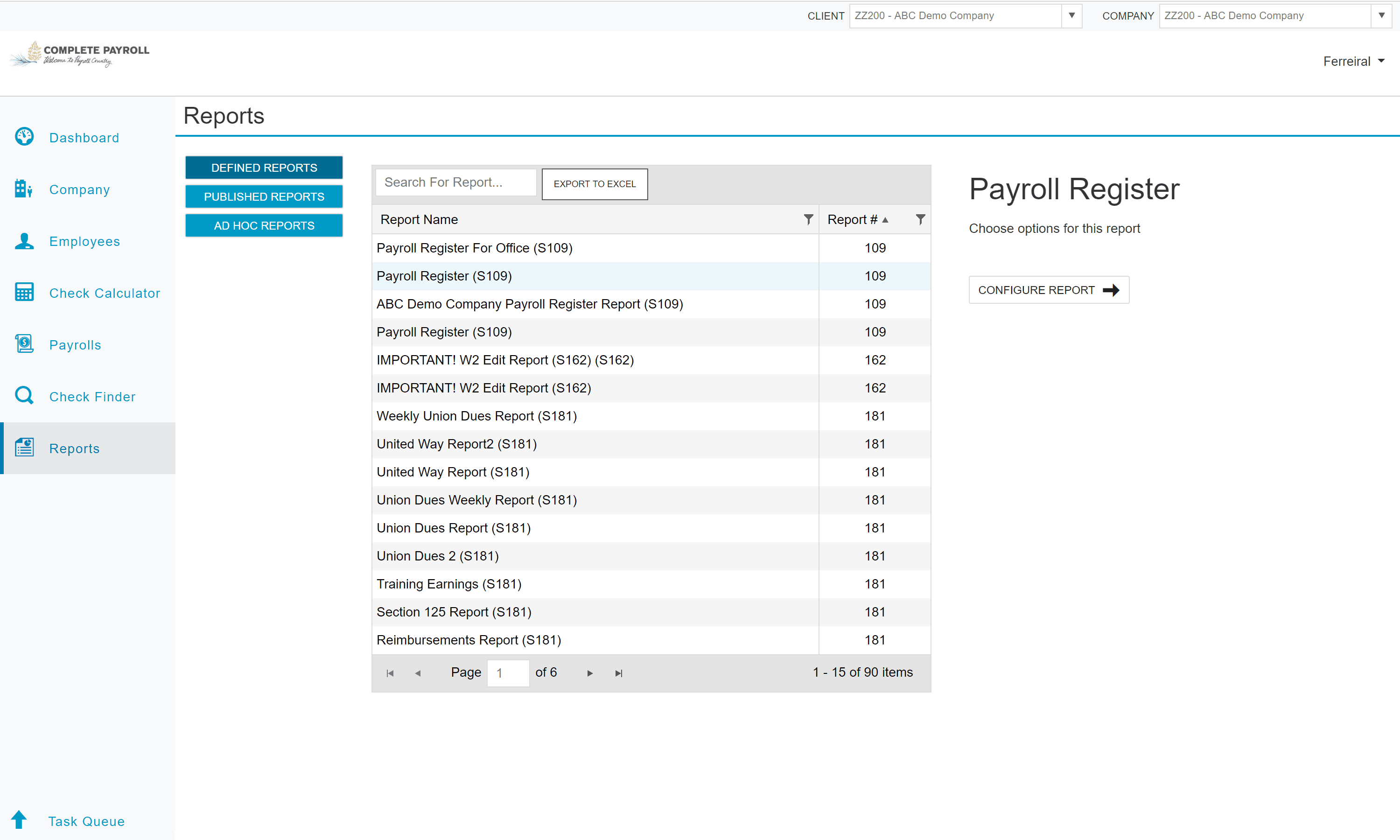Click the Payrolls icon in sidebar
The width and height of the screenshot is (1400, 840).
coord(24,344)
